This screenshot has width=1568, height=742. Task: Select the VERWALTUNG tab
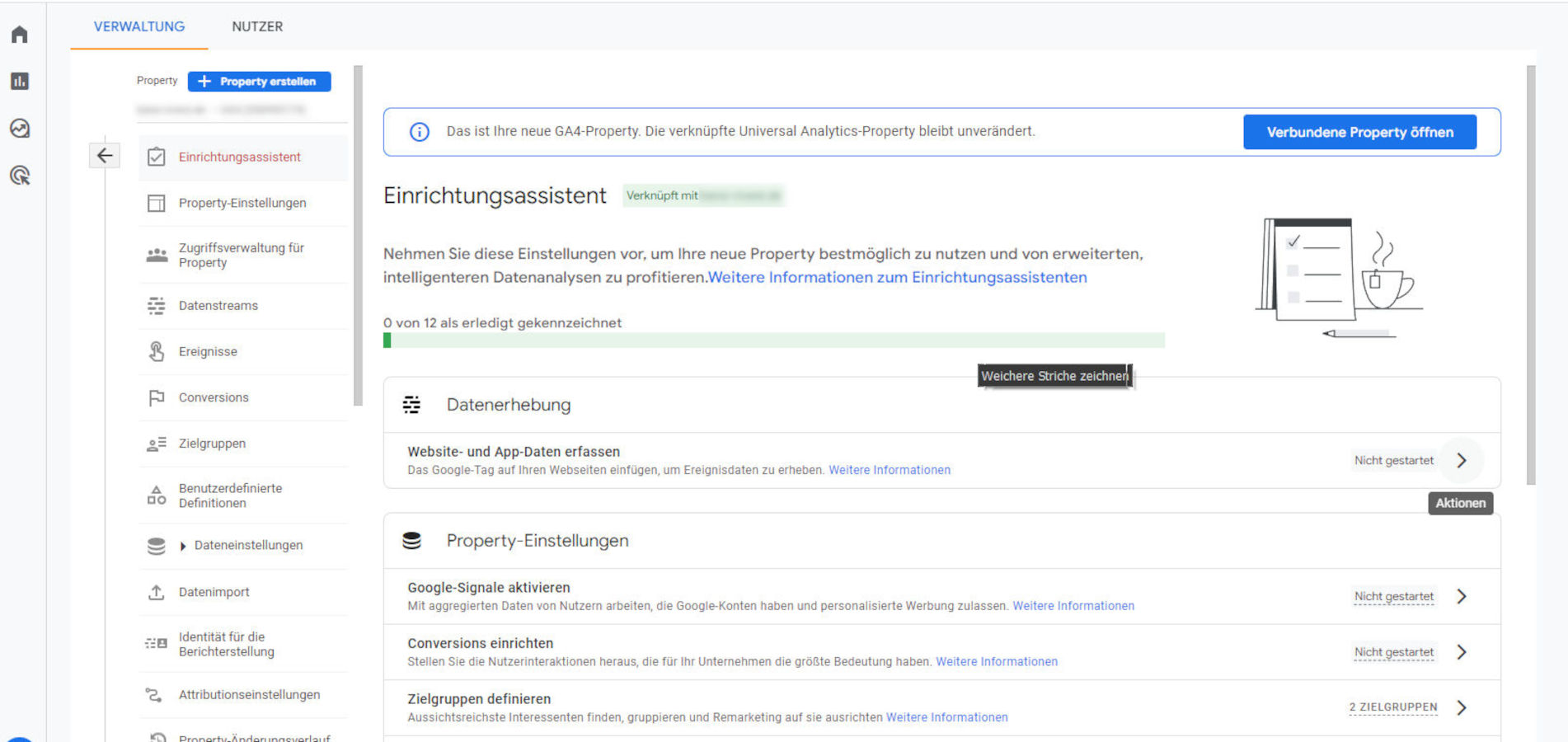pos(139,26)
